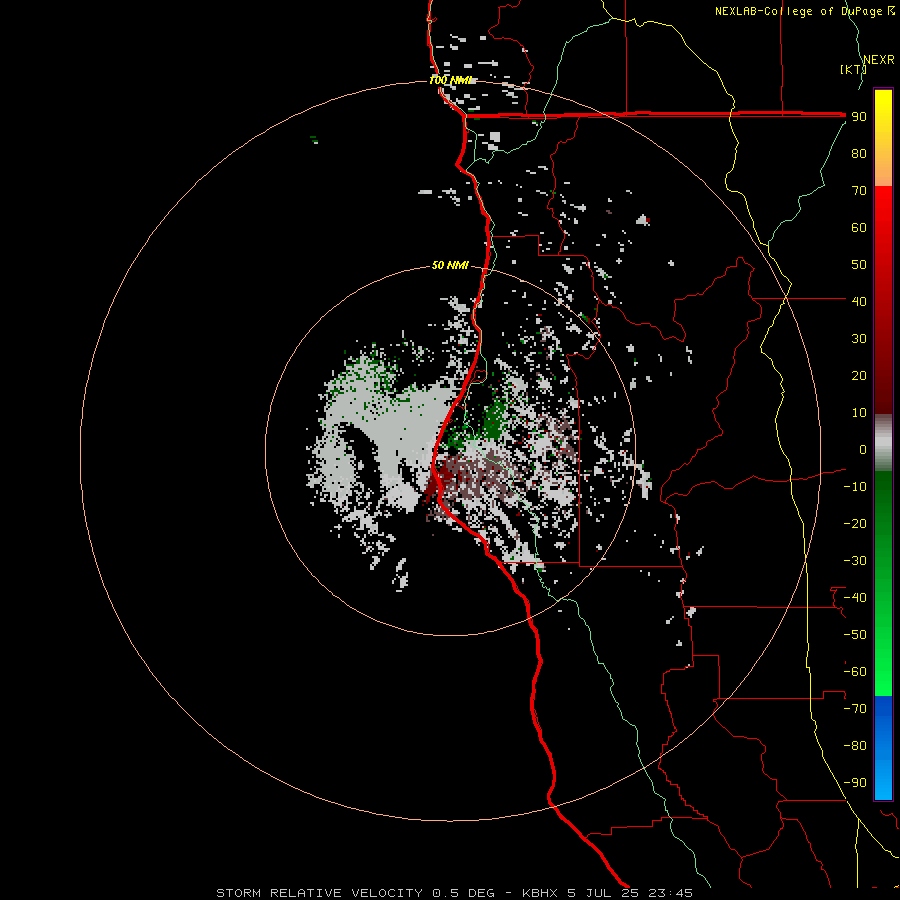Screen dimensions: 900x900
Task: Click the 40 value on the velocity scale
Action: [x=859, y=301]
